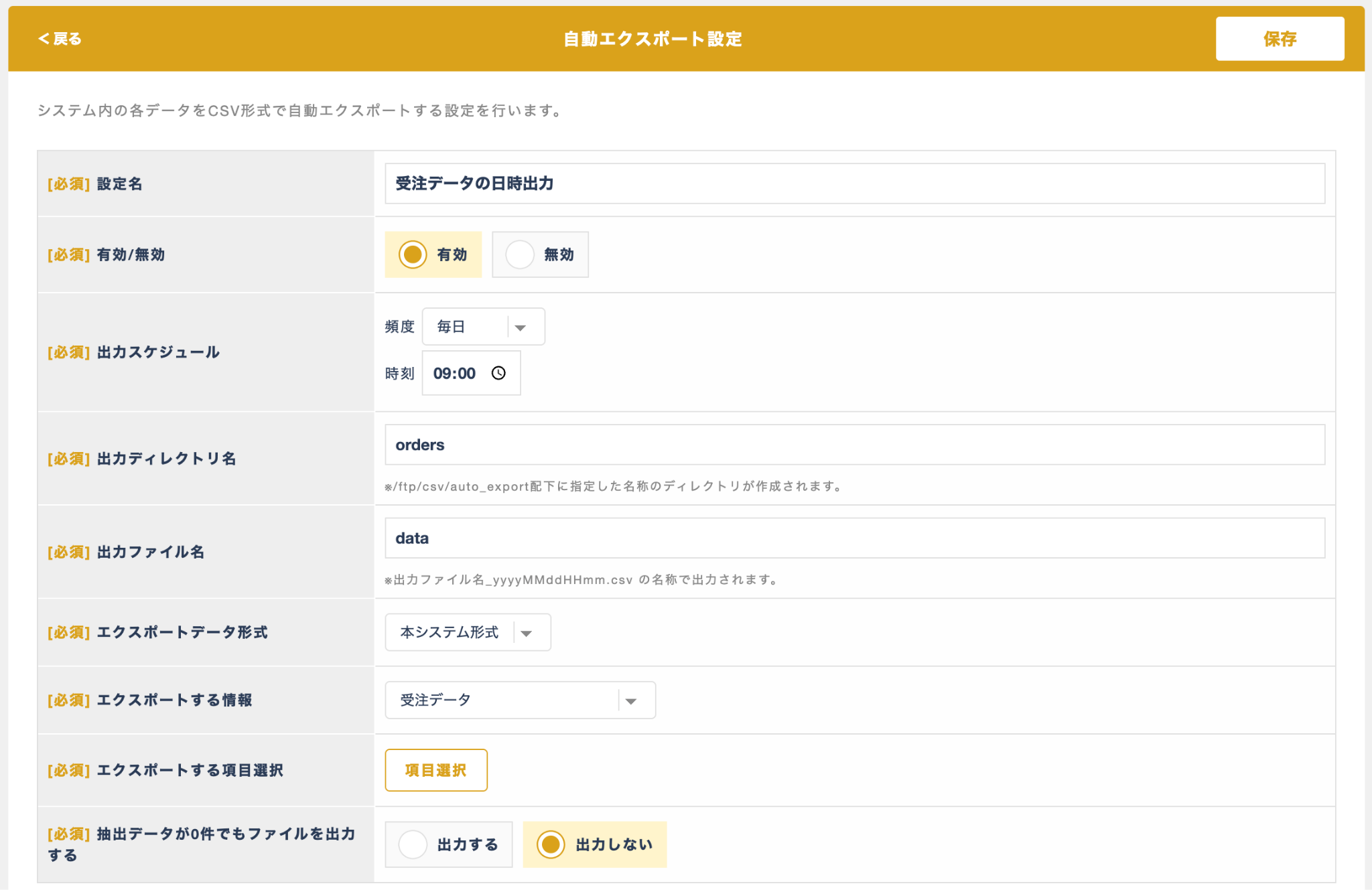Save settings with the 保存 button

1280,39
